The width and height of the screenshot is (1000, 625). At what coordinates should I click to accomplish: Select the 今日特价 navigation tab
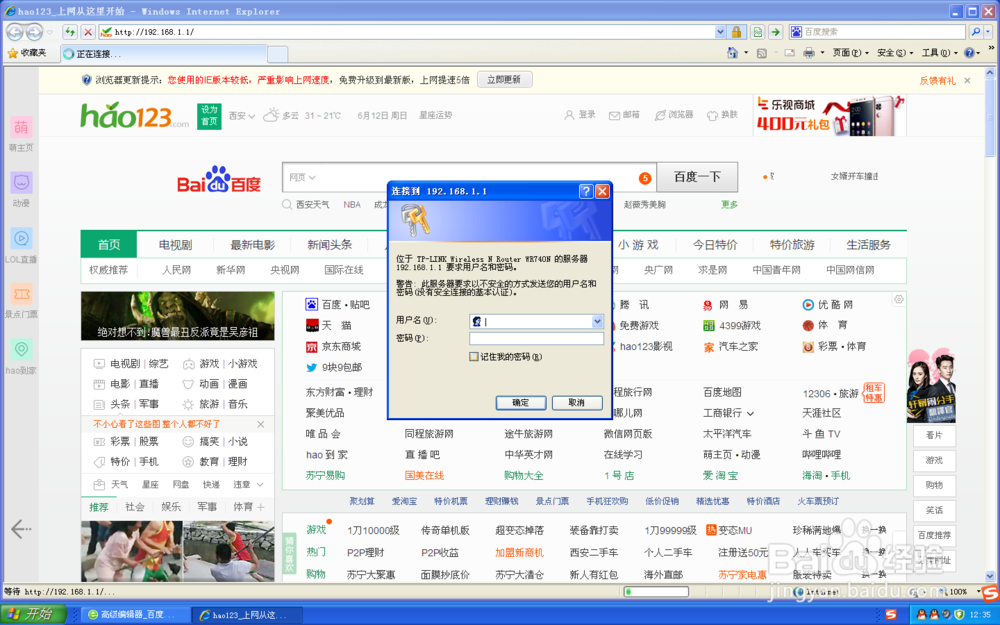[715, 245]
